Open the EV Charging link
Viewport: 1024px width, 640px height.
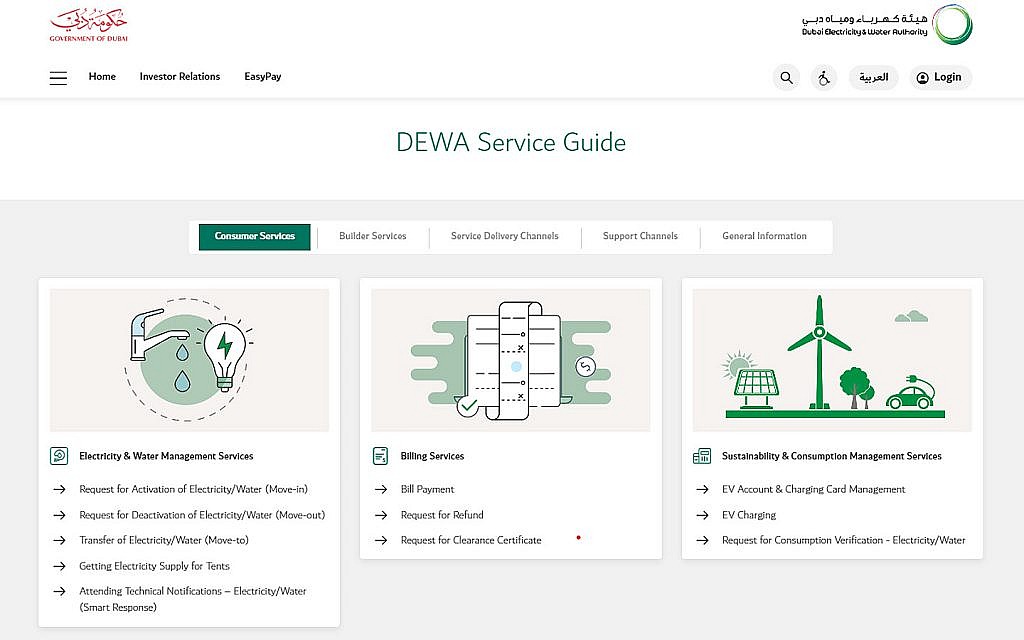coord(749,515)
